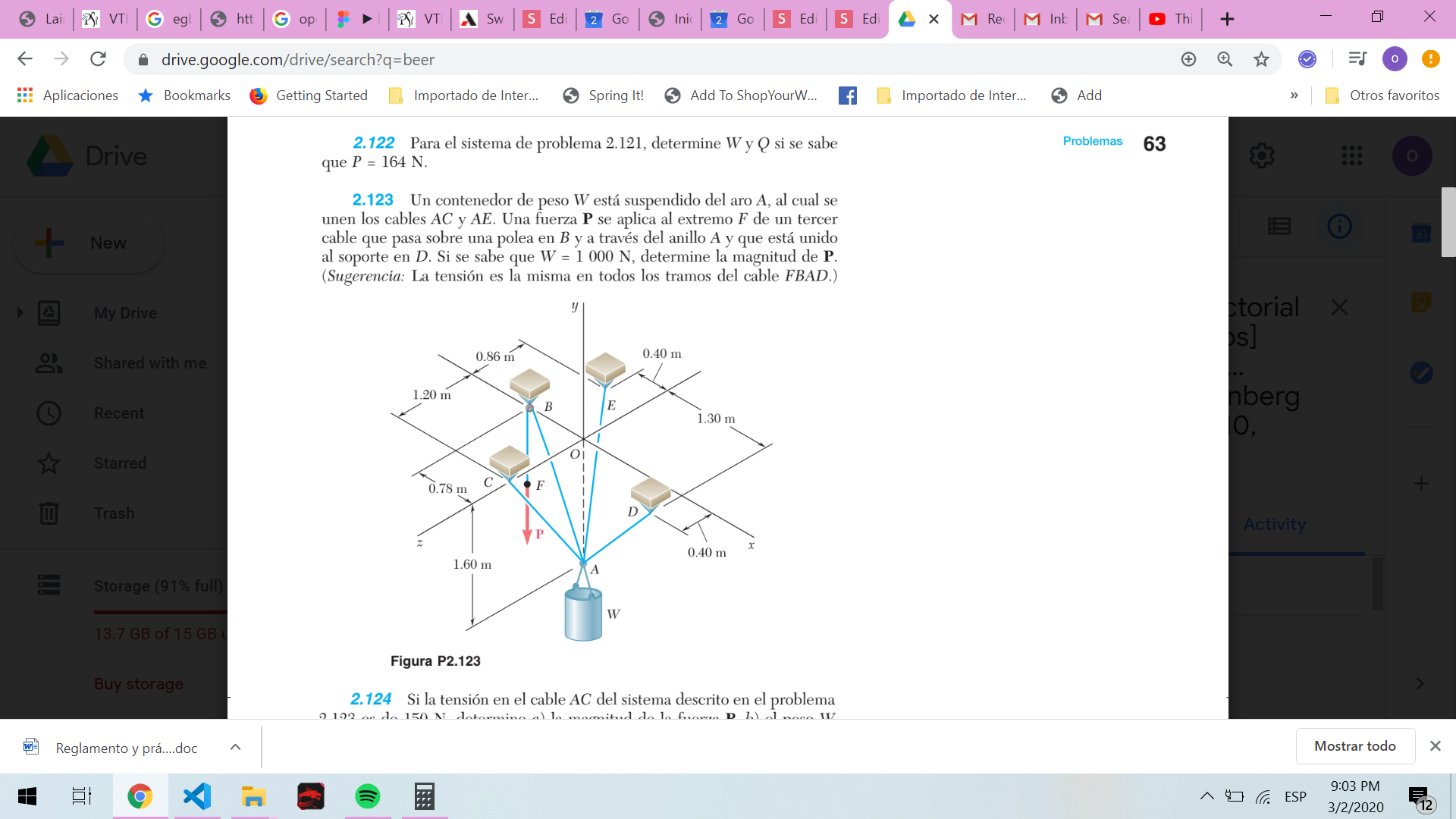1456x819 pixels.
Task: Expand Reglamento download options chevron
Action: pyautogui.click(x=235, y=747)
